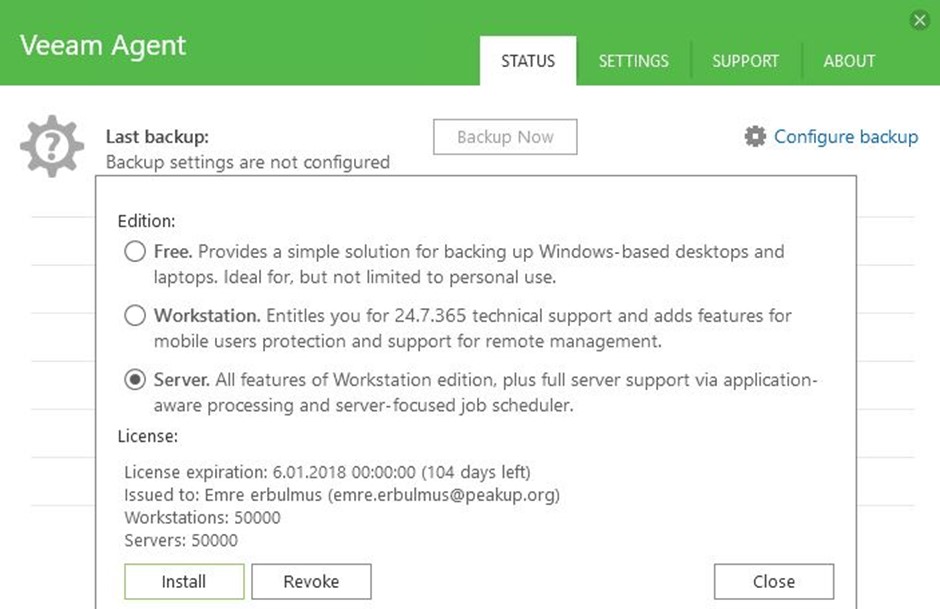Click the License expiration line
This screenshot has height=609, width=940.
pos(327,472)
